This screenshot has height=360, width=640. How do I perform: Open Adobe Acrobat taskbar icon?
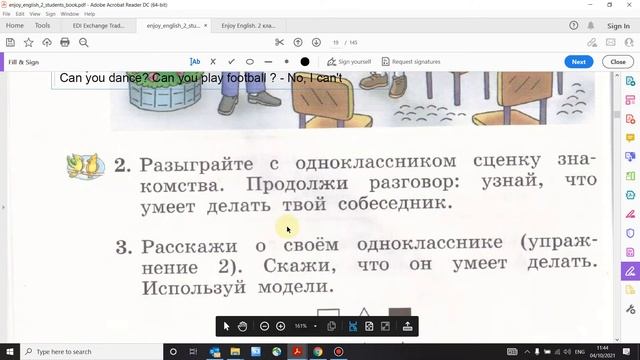[x=297, y=351]
